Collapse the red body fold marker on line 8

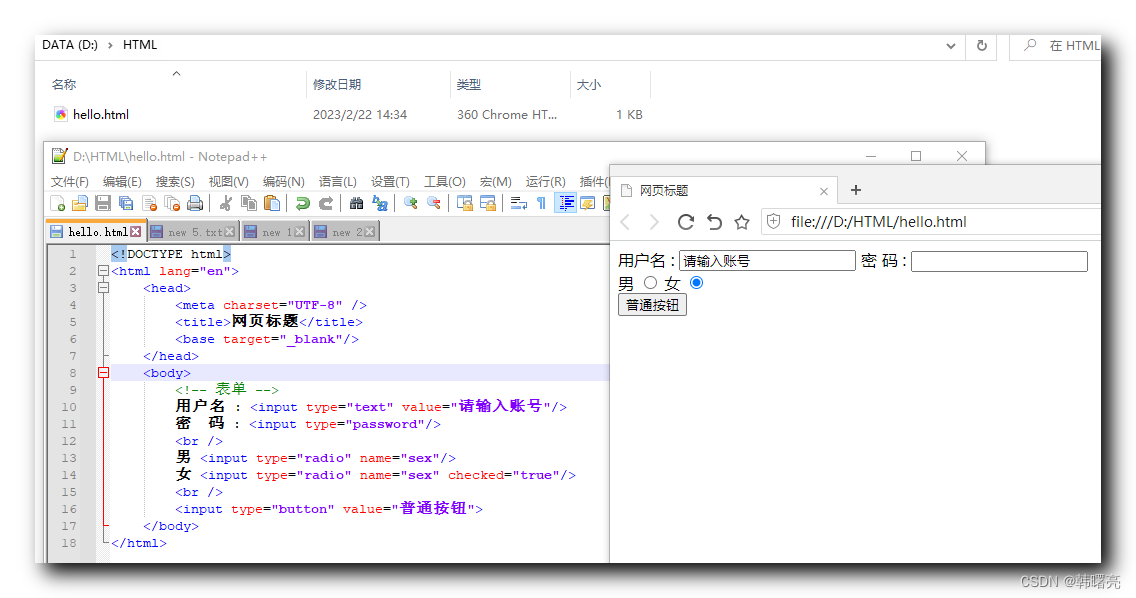[104, 373]
